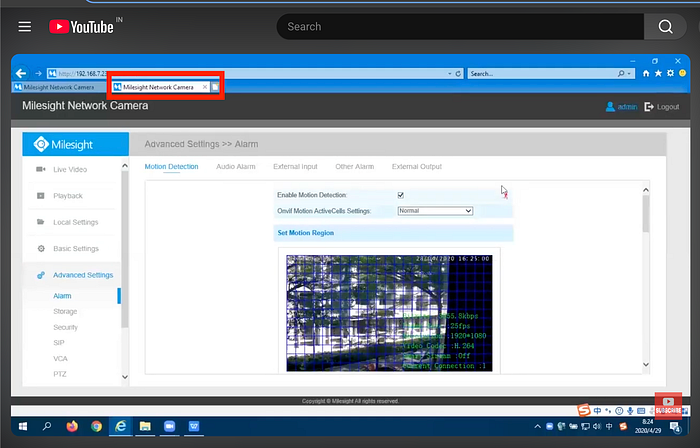Open the address bar history dropdown arrow
The image size is (700, 448).
pos(450,74)
